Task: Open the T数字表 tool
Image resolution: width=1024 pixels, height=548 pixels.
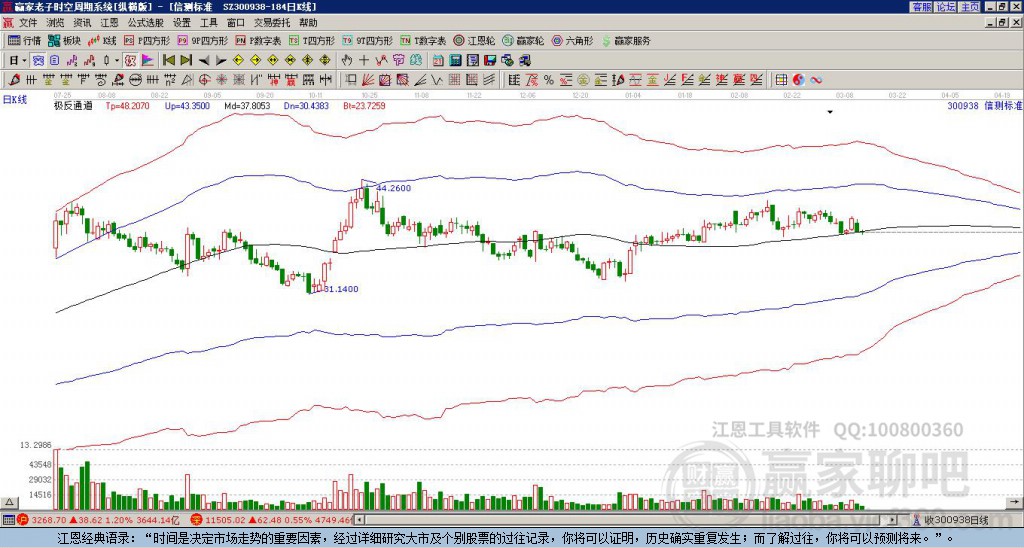Action: (423, 40)
